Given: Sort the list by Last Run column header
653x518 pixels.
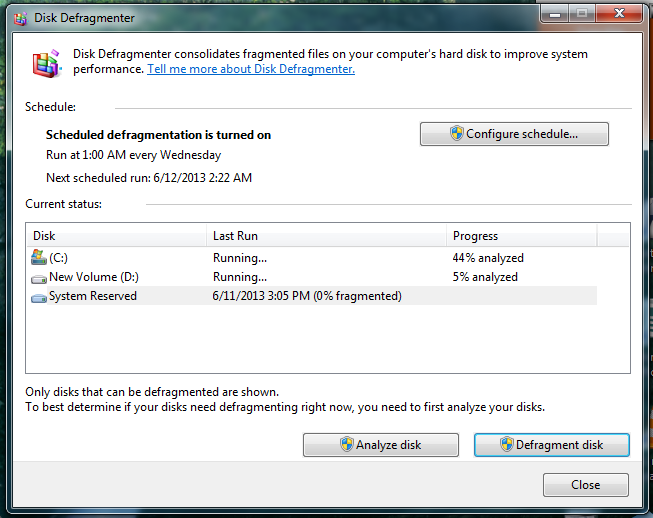Looking at the screenshot, I should pos(326,236).
